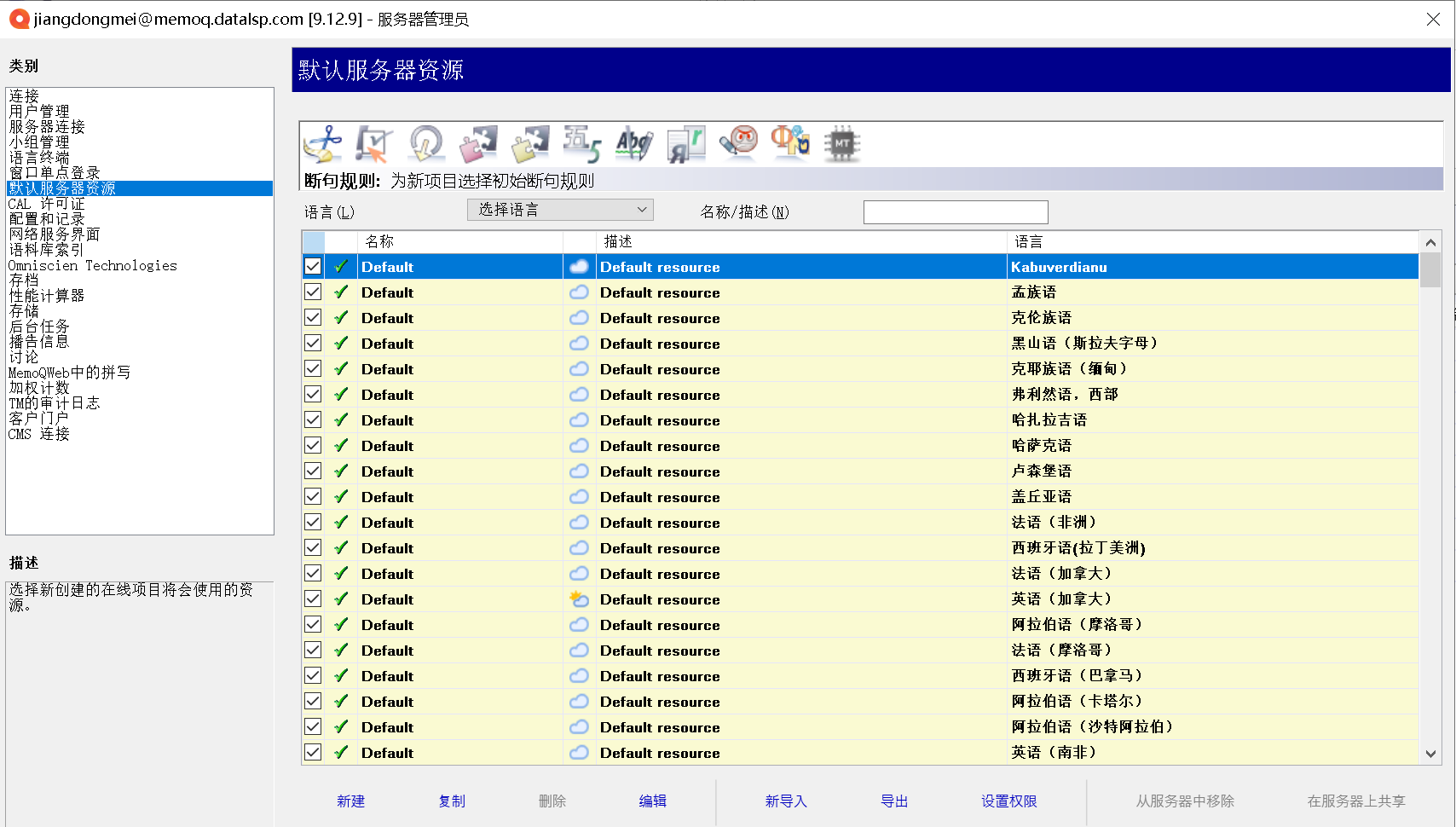Select the pink puzzle TM settings icon
The width and height of the screenshot is (1456, 827).
click(478, 144)
